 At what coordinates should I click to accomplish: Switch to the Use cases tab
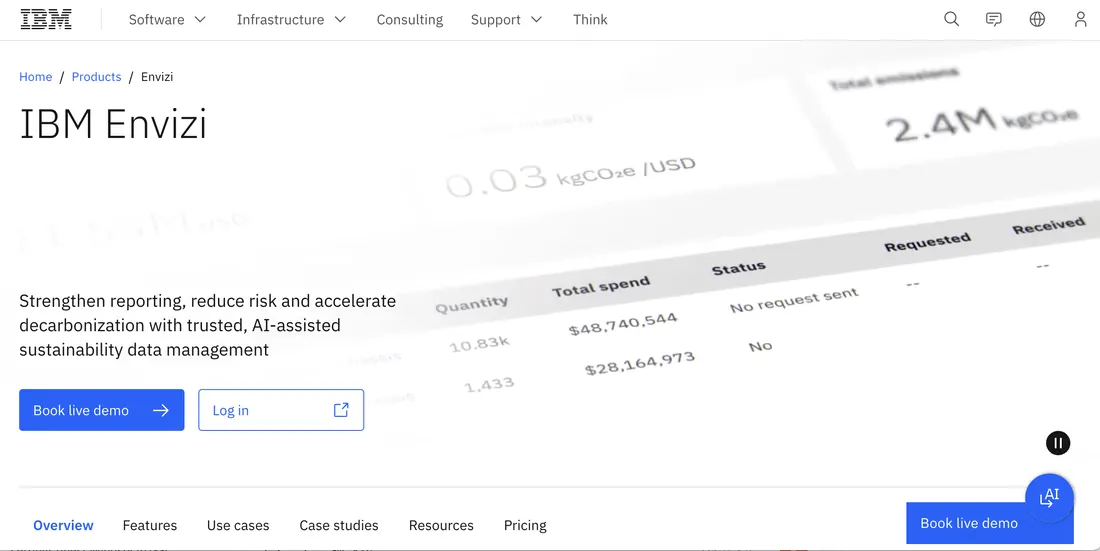pos(238,525)
